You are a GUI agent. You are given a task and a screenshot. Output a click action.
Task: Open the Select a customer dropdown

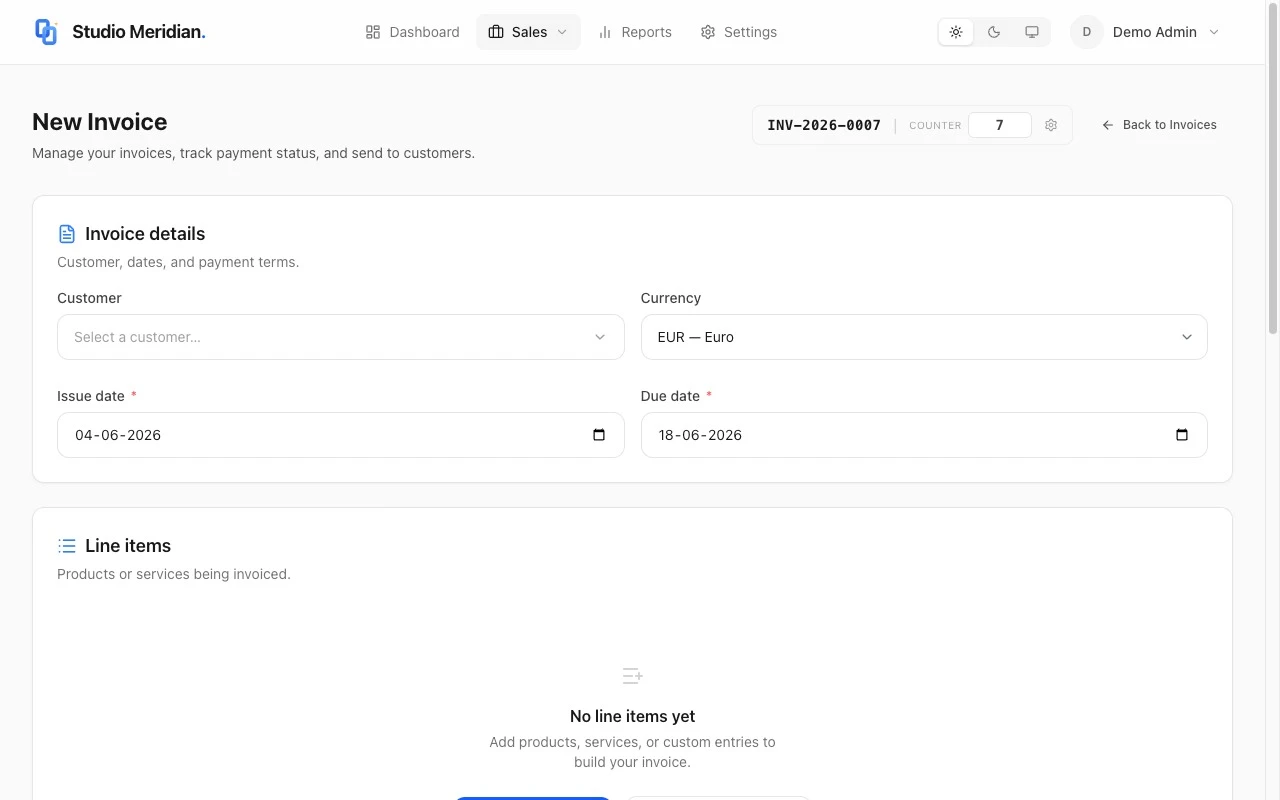point(341,337)
